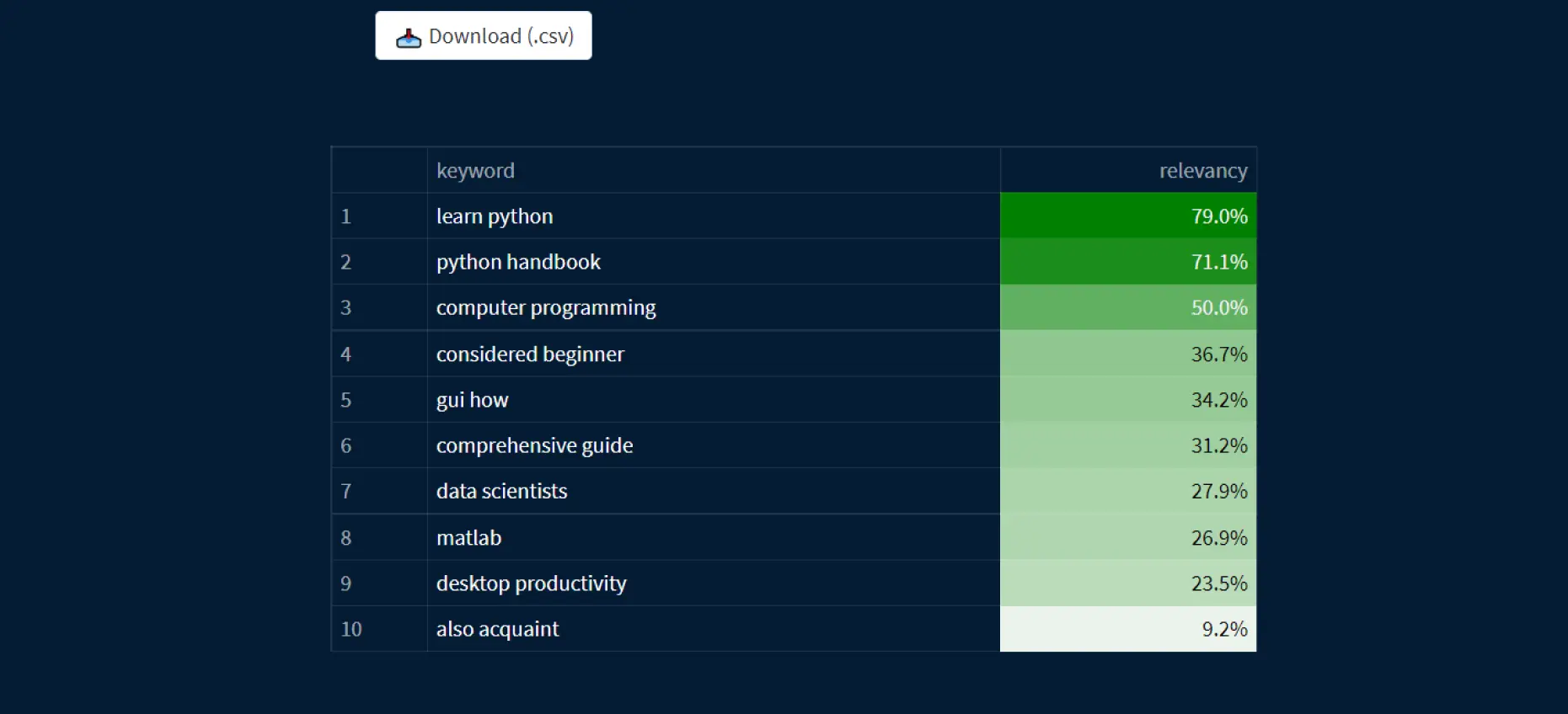Click row index 5 cell
Image resolution: width=1568 pixels, height=714 pixels.
tap(379, 399)
